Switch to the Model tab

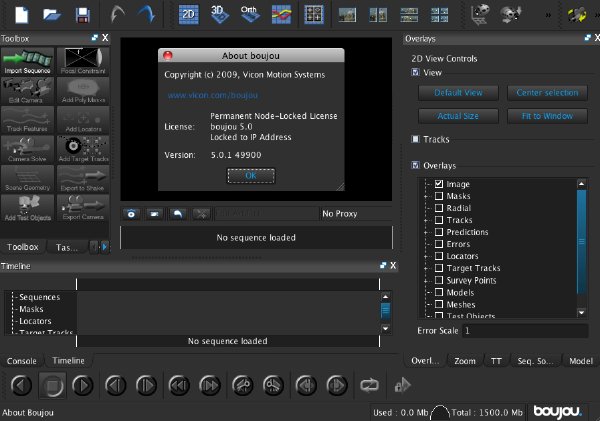click(x=581, y=361)
